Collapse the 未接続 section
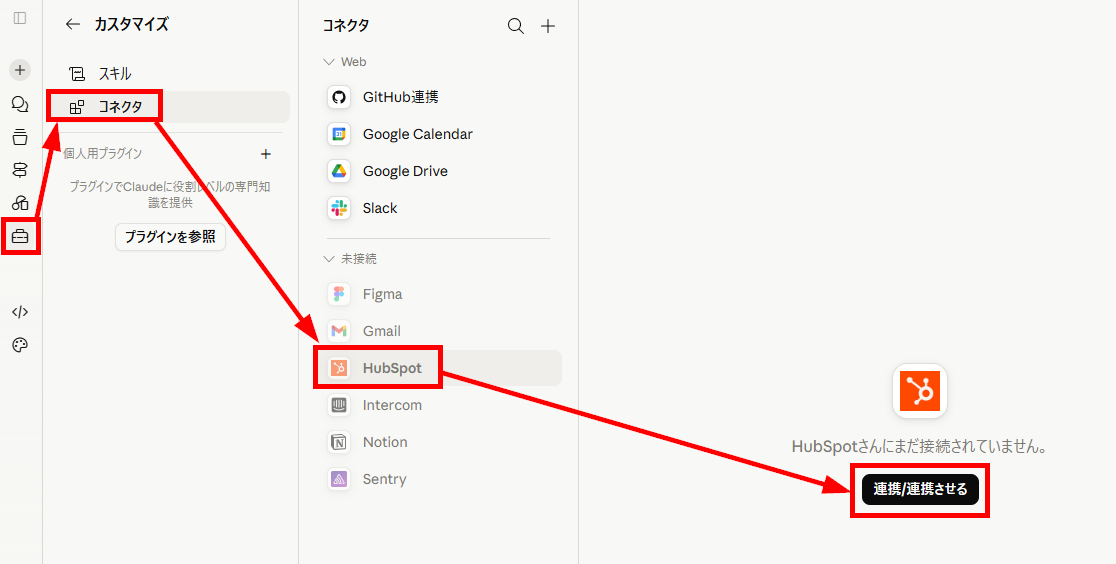Image resolution: width=1116 pixels, height=564 pixels. [349, 258]
